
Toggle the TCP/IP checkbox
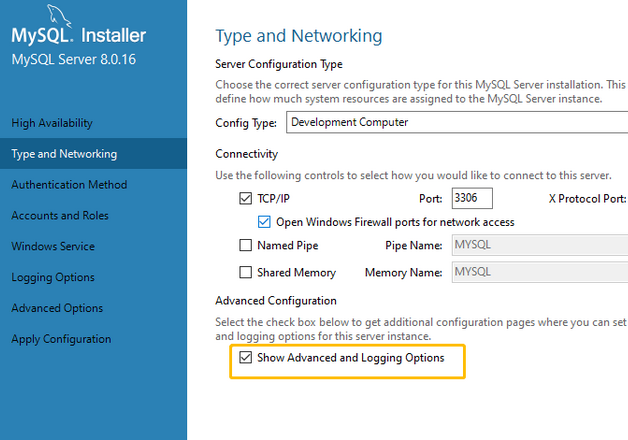pos(246,198)
